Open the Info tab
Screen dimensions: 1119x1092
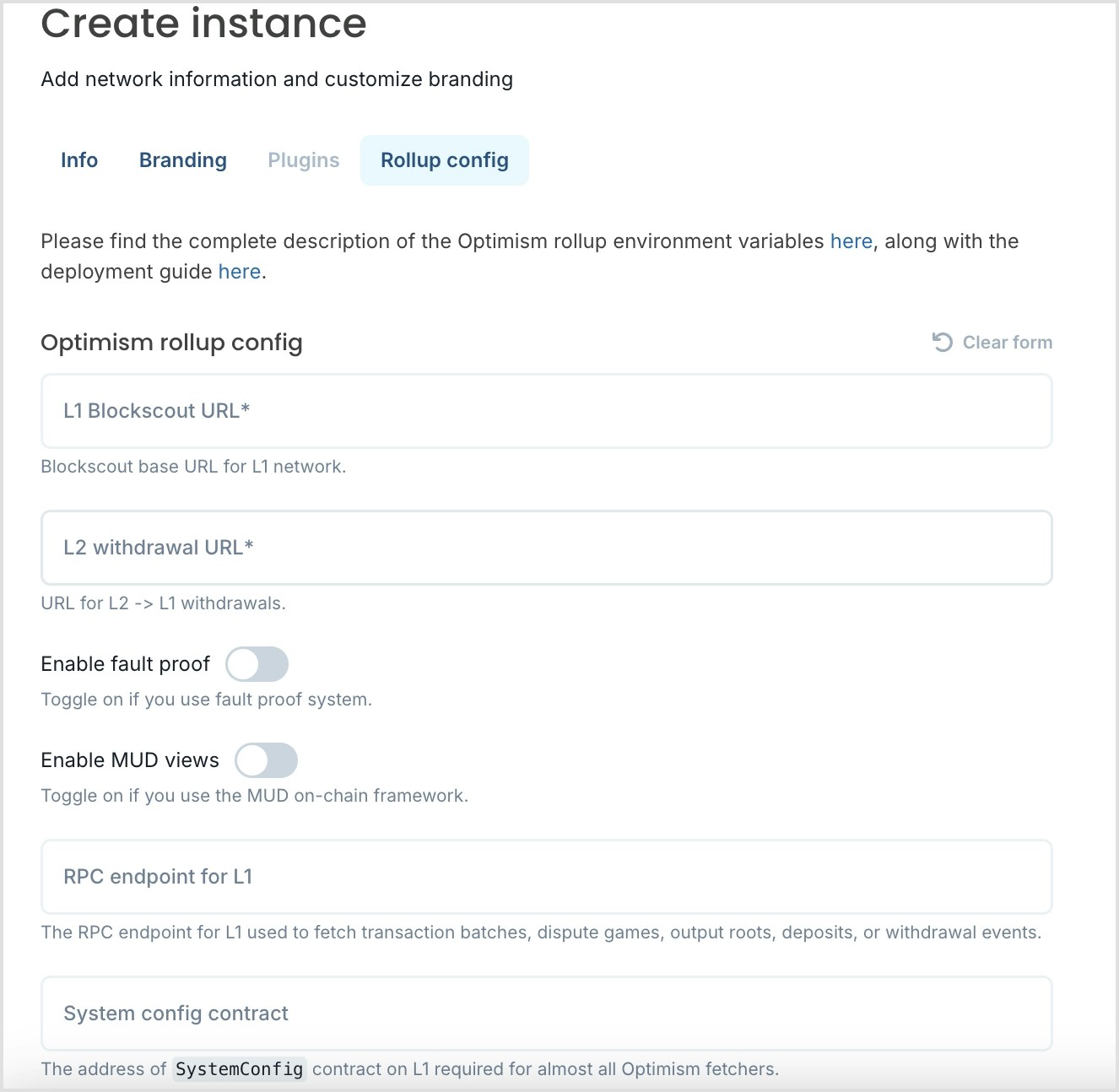tap(79, 160)
